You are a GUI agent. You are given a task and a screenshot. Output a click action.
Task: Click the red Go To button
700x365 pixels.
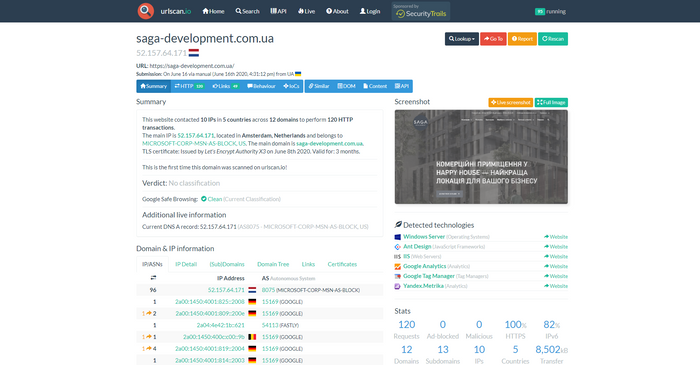[493, 39]
